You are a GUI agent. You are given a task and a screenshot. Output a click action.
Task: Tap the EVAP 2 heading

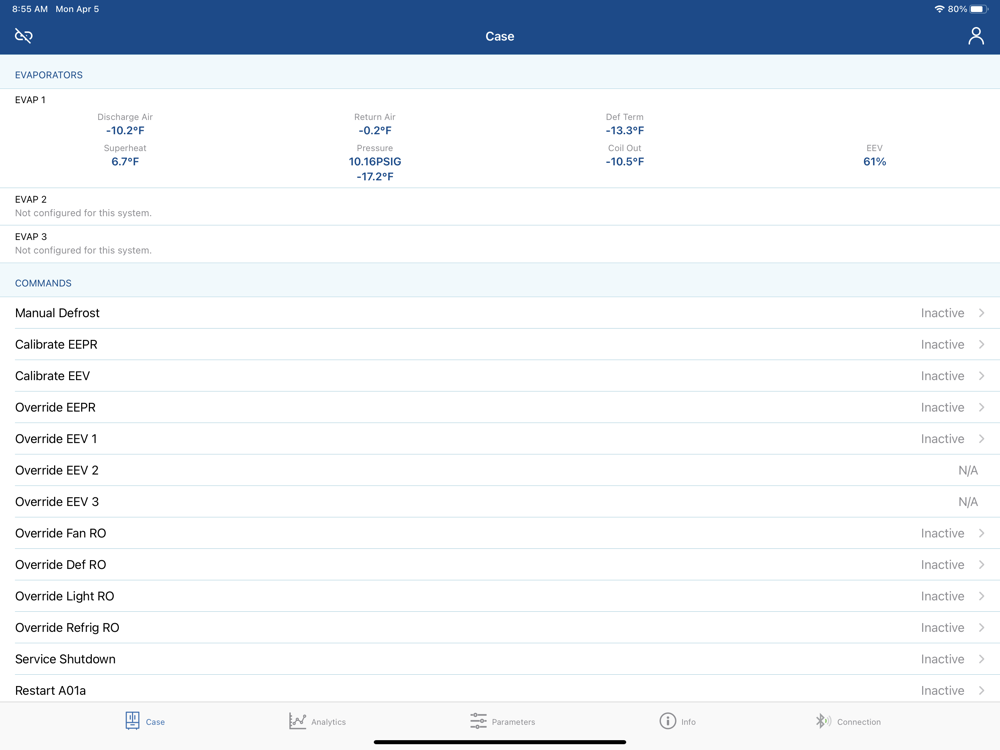pos(31,200)
